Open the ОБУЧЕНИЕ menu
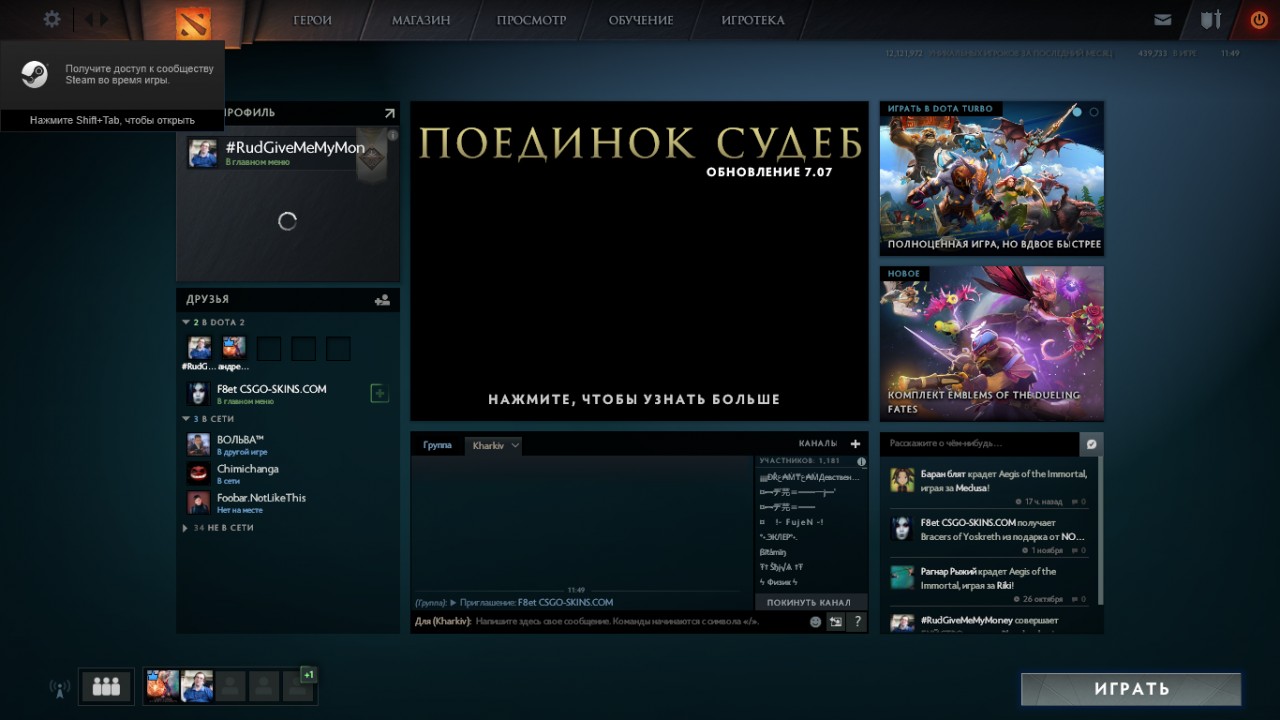 [641, 20]
